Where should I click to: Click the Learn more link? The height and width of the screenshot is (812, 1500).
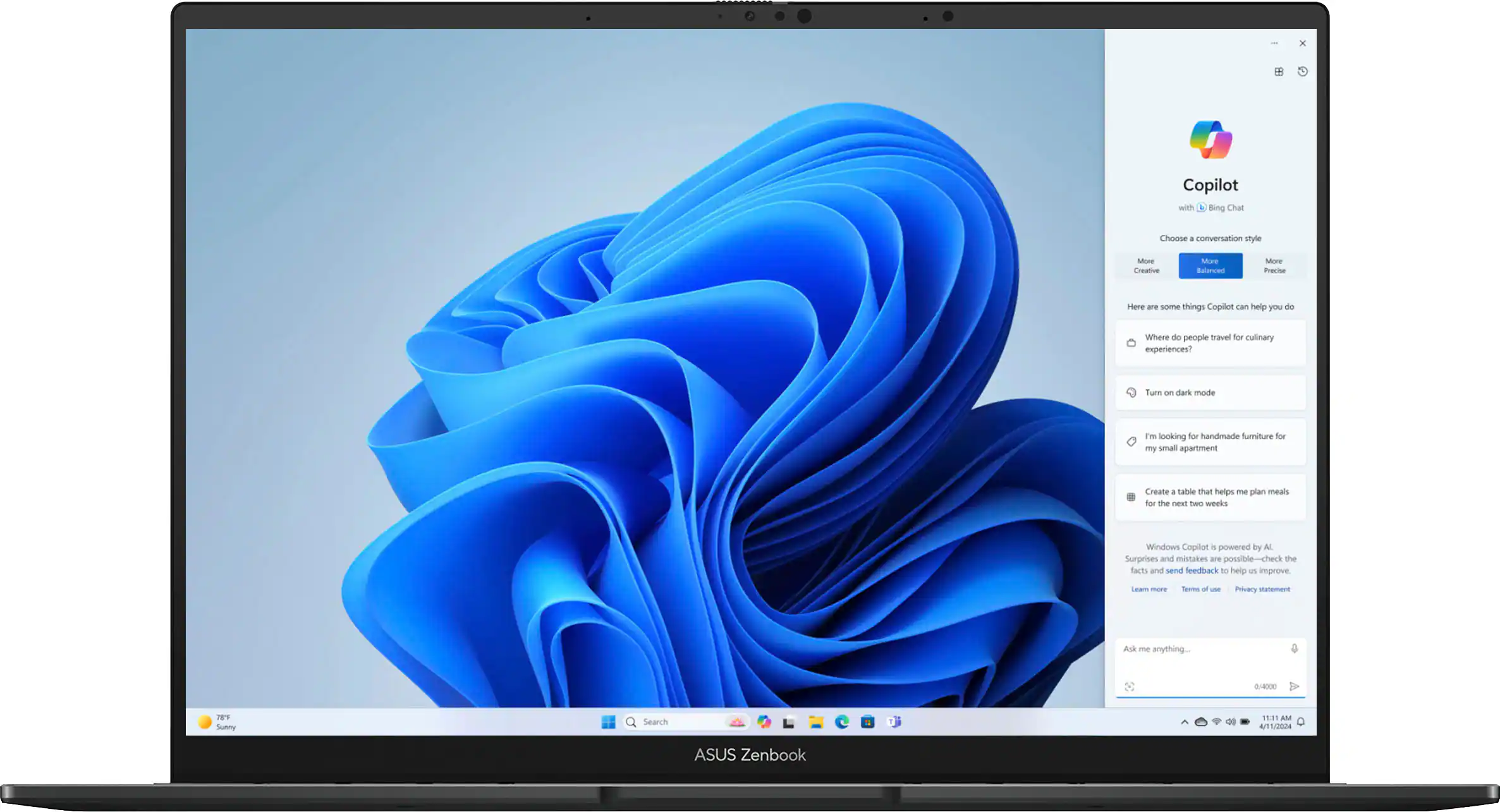[x=1149, y=589]
